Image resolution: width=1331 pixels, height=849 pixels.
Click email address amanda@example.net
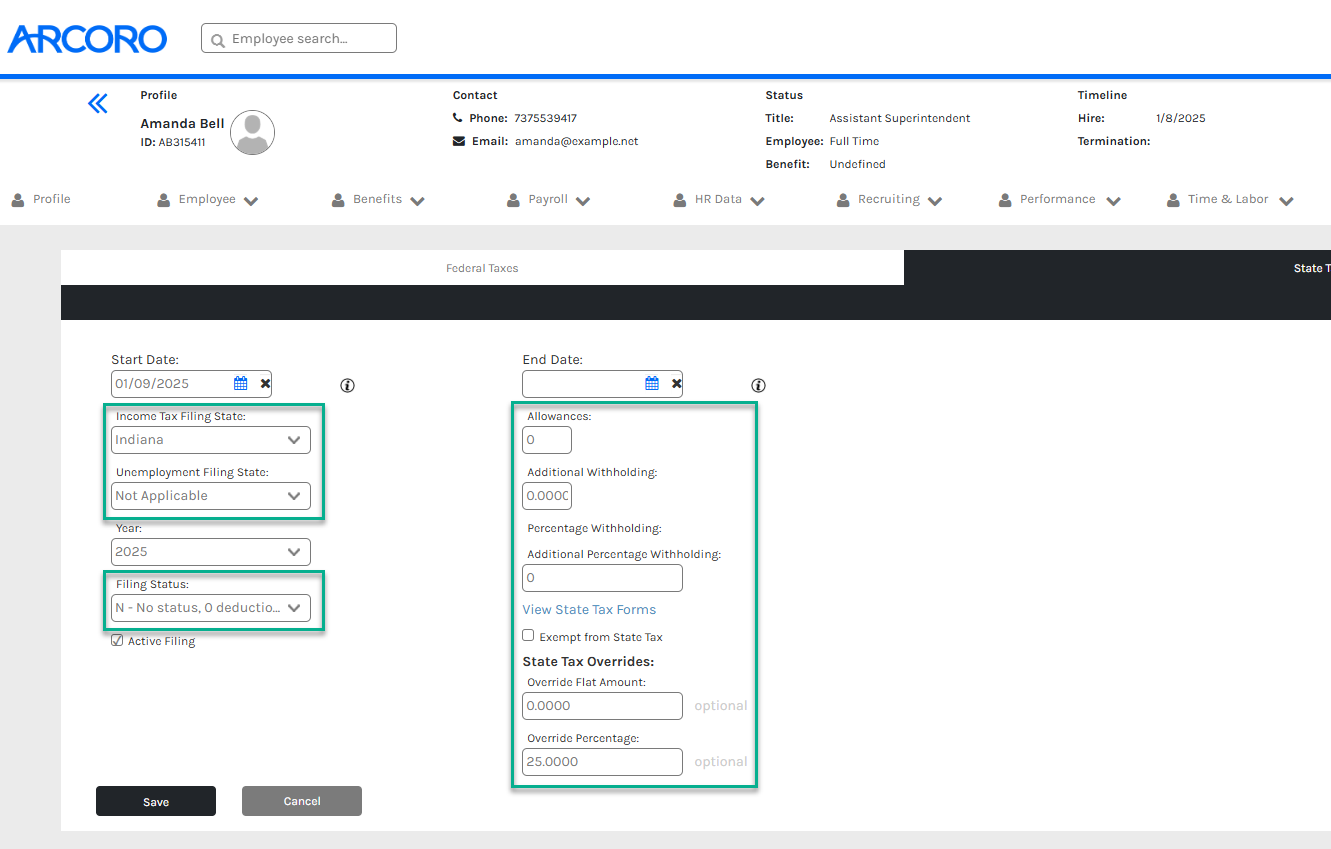point(576,141)
